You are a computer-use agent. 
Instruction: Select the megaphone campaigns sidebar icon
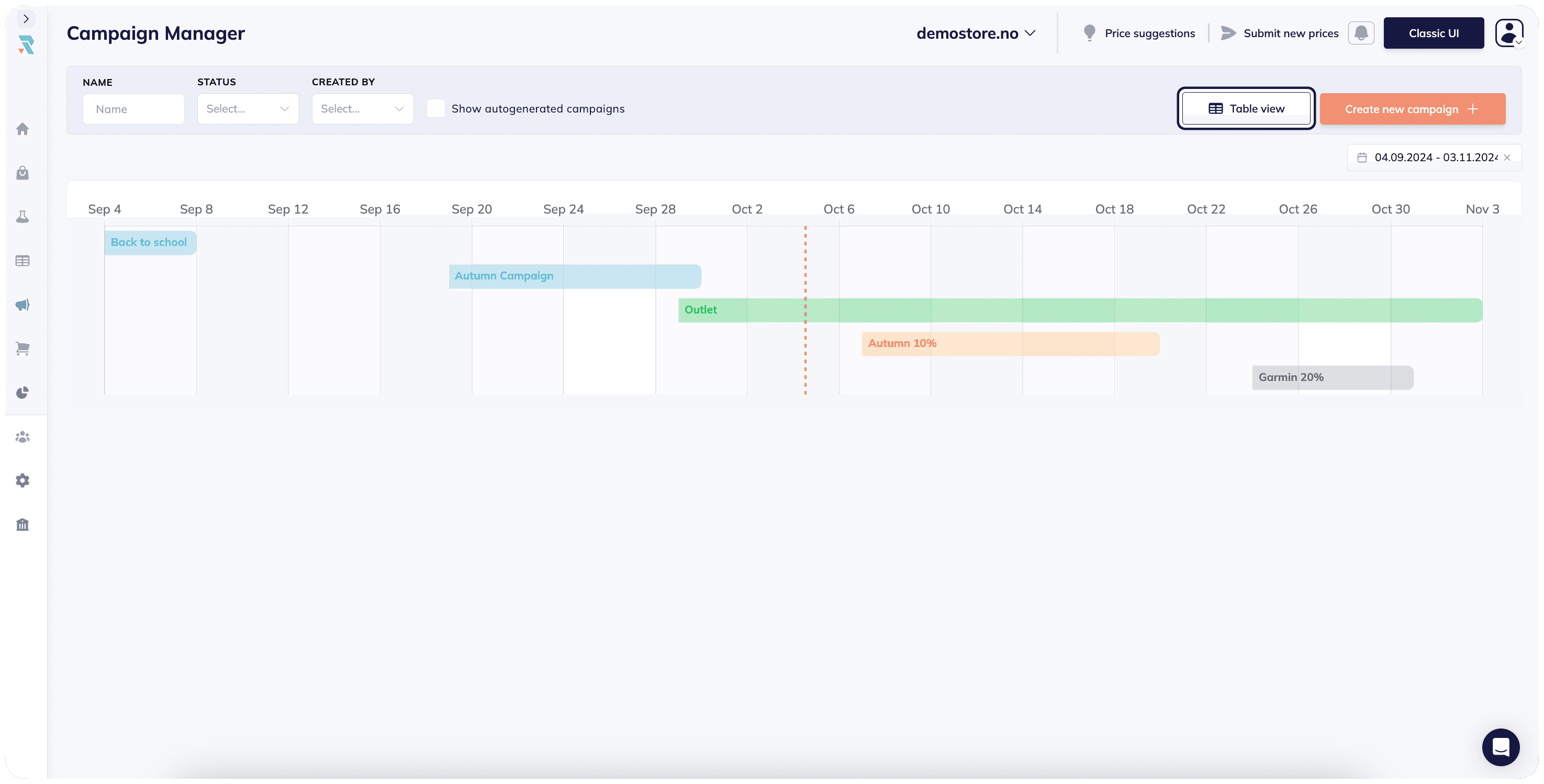pos(23,305)
